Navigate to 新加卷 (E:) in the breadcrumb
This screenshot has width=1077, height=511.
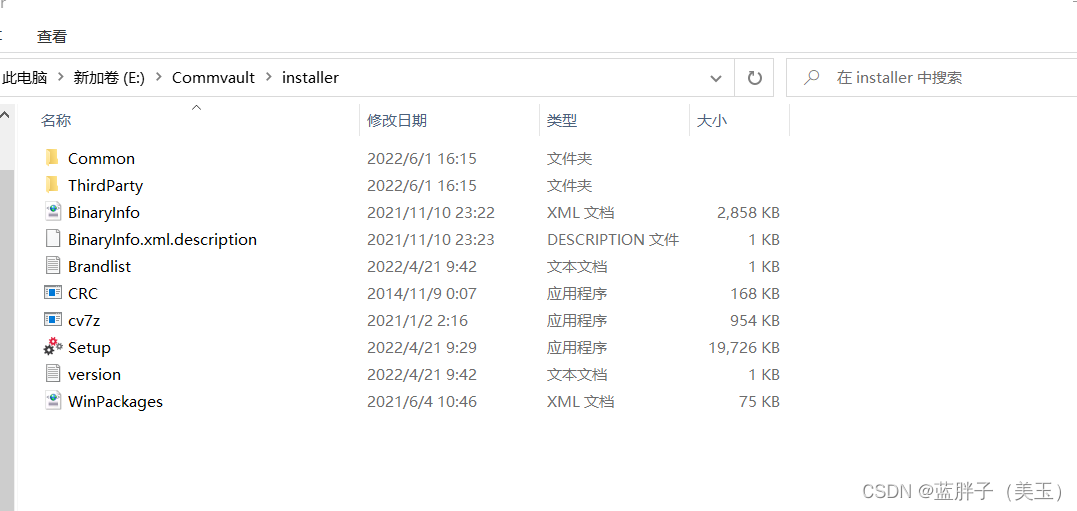coord(109,78)
